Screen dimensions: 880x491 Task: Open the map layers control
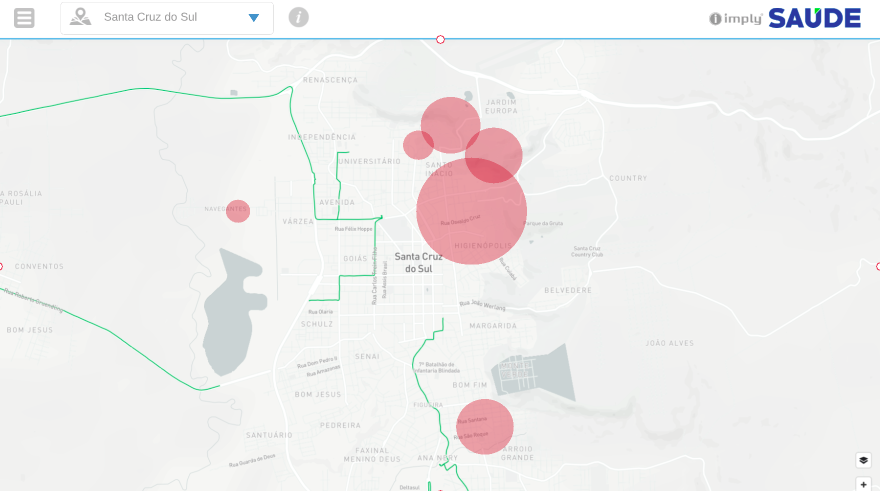(863, 460)
